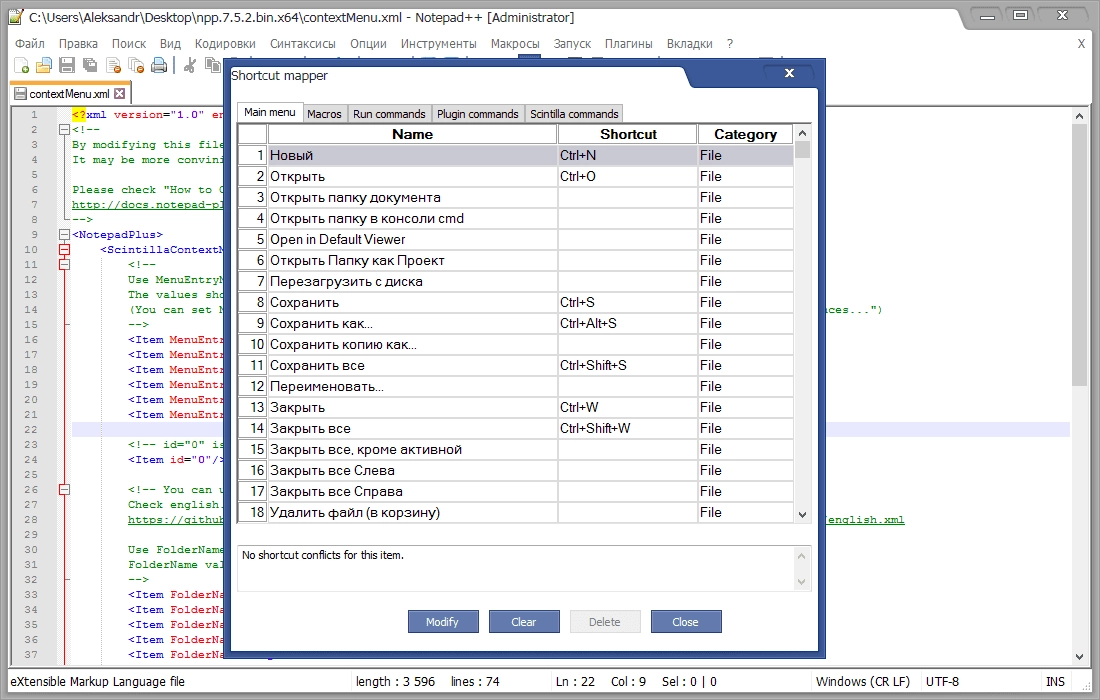Collapse the comment fold at line 11
The width and height of the screenshot is (1100, 700).
[x=65, y=264]
